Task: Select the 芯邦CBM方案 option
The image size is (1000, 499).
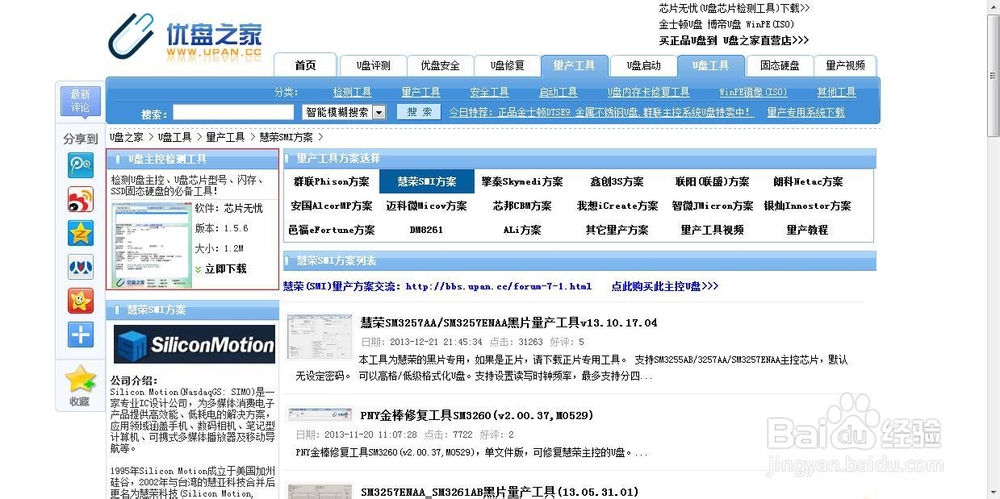Action: [522, 206]
